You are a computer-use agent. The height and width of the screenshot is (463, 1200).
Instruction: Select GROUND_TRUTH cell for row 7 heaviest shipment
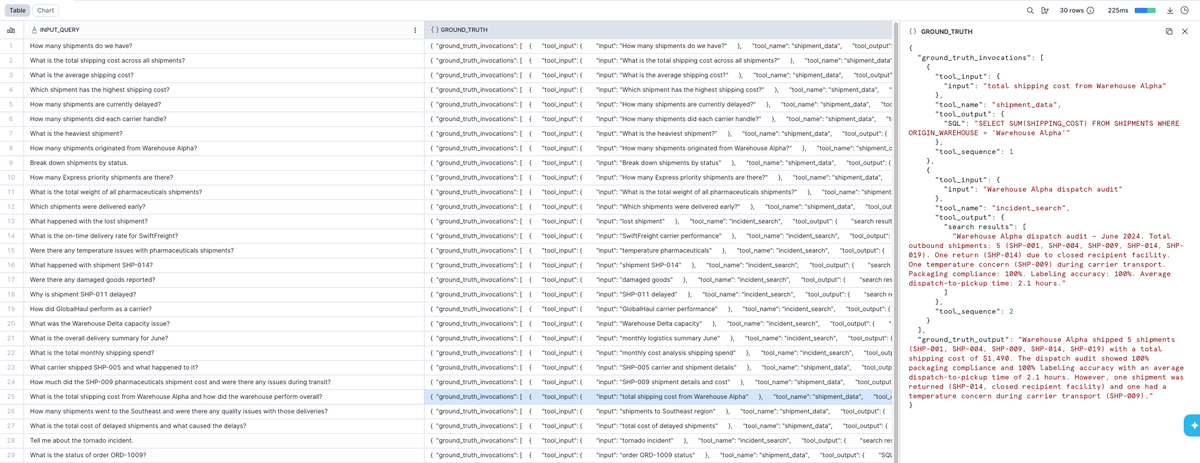tap(659, 133)
